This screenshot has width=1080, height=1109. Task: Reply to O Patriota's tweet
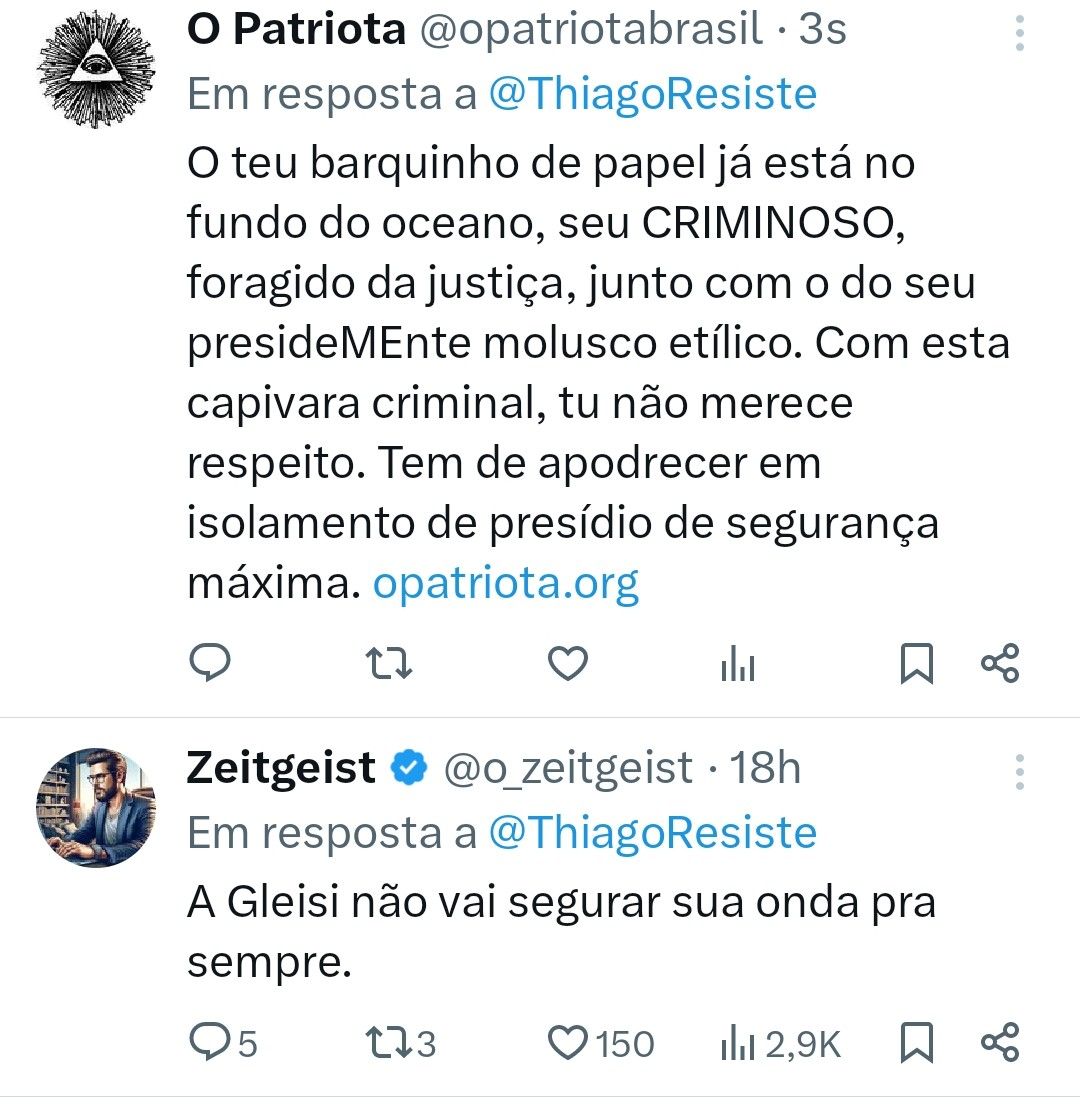tap(210, 664)
